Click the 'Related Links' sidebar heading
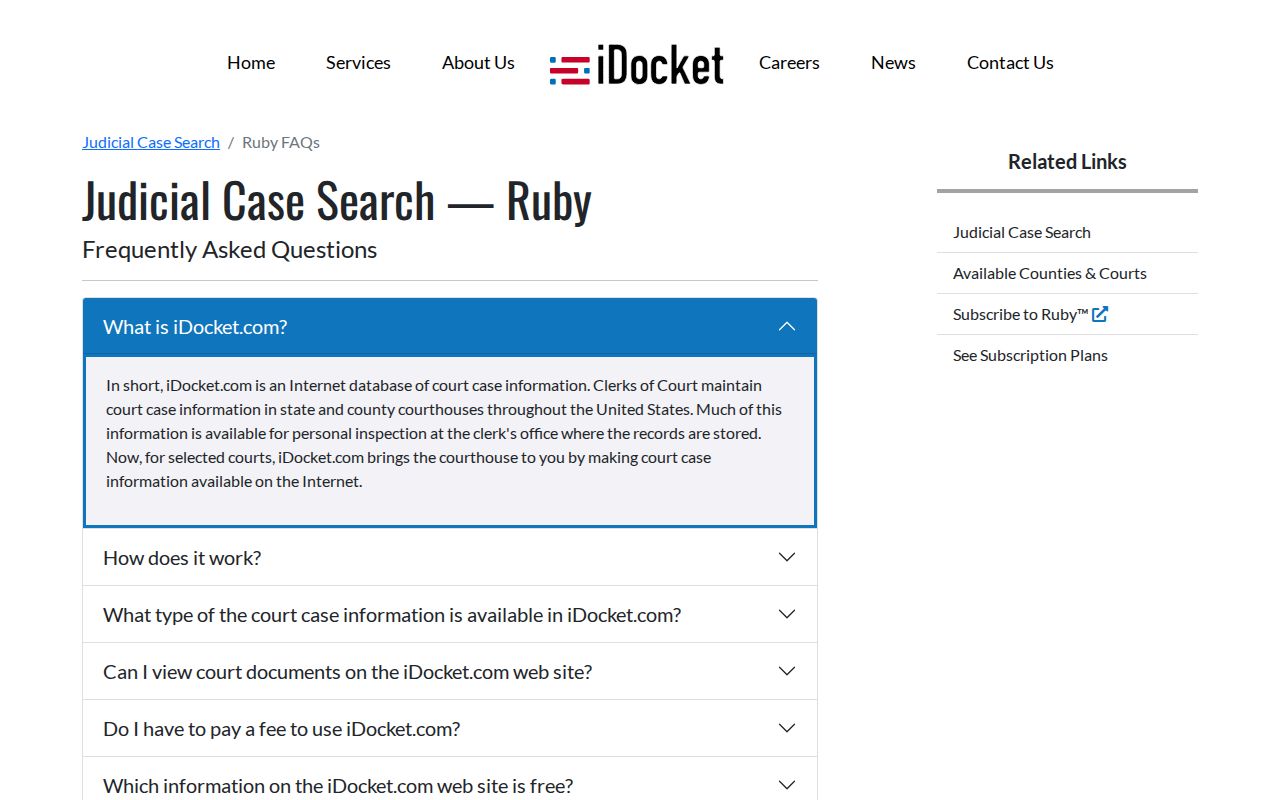The width and height of the screenshot is (1280, 800). [1067, 162]
